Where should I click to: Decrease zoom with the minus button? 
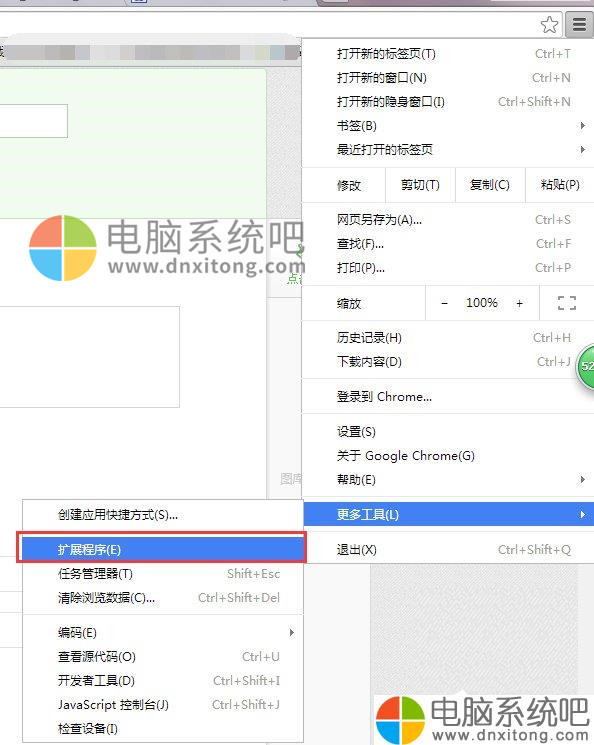pos(444,303)
